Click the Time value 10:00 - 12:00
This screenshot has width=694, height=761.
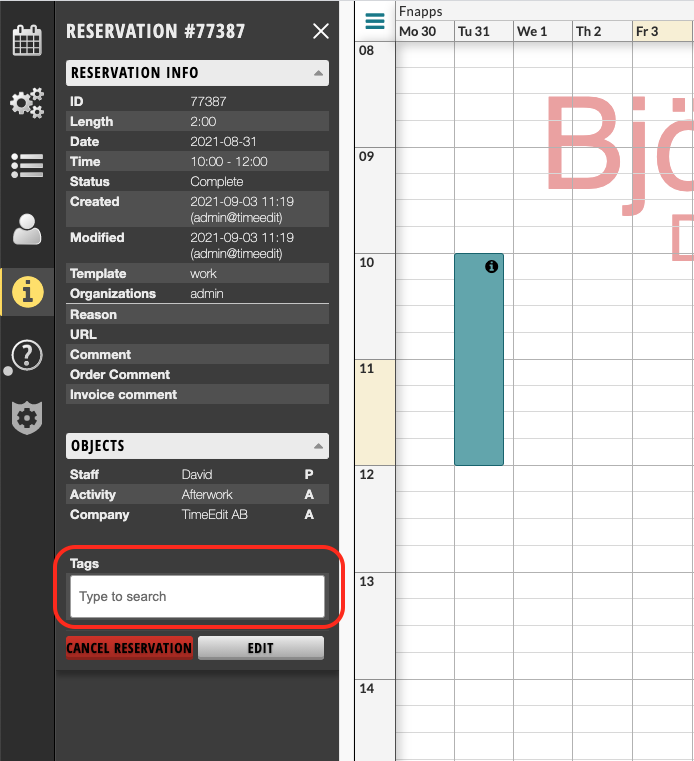229,162
